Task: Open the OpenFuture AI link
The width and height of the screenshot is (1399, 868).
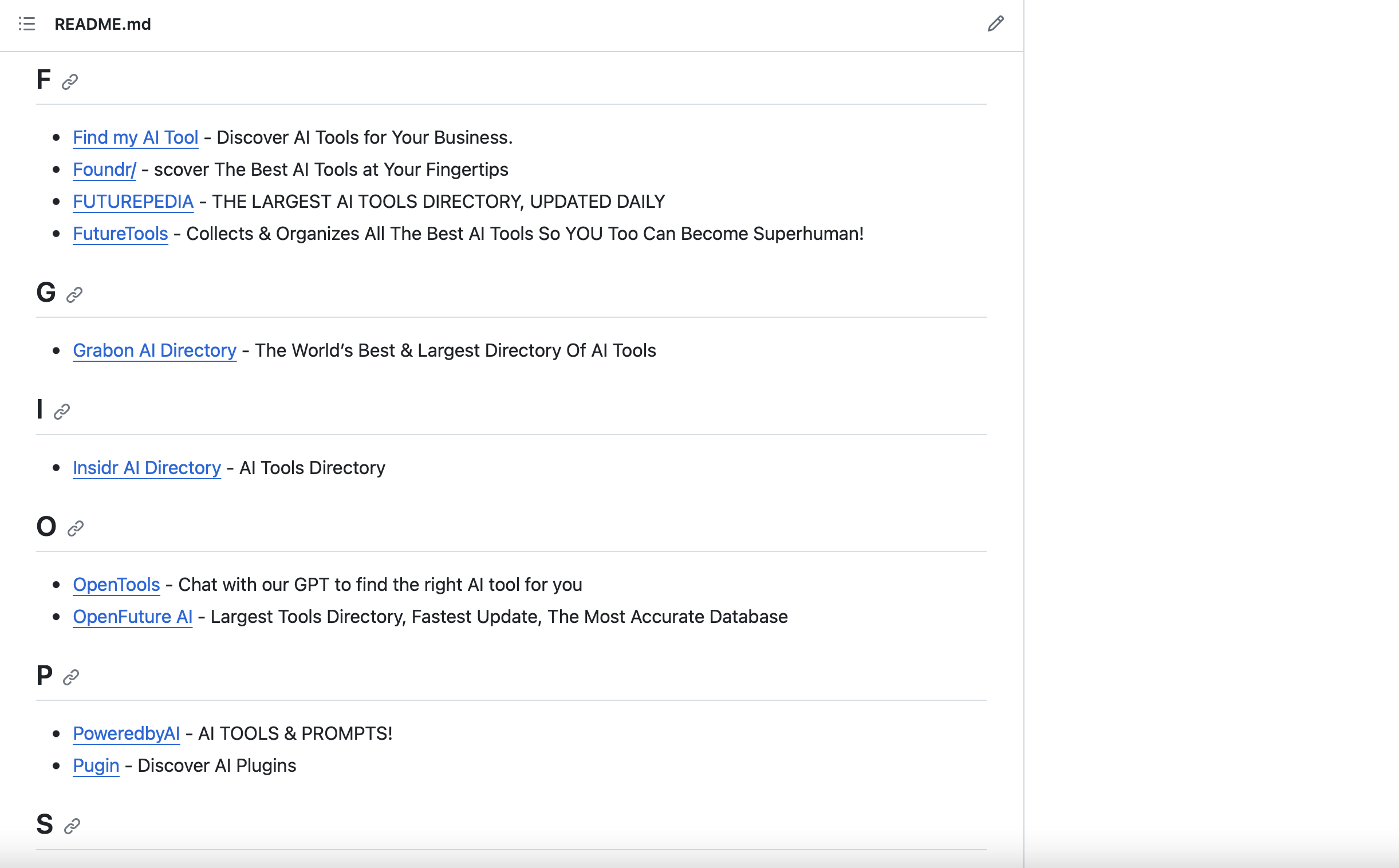Action: click(132, 617)
